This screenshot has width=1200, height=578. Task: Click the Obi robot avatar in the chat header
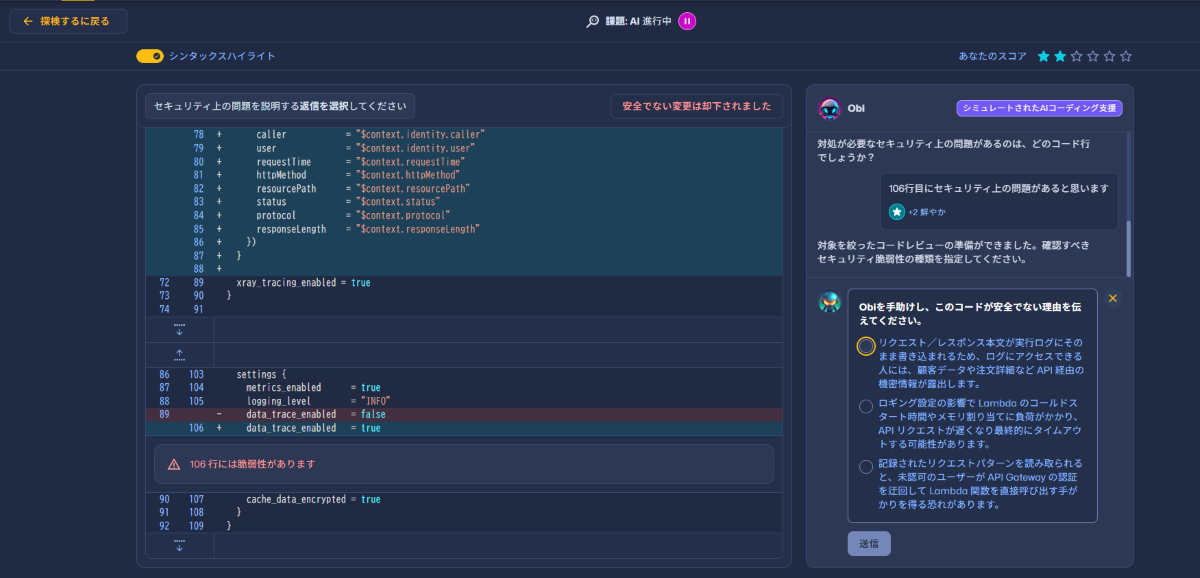(829, 109)
